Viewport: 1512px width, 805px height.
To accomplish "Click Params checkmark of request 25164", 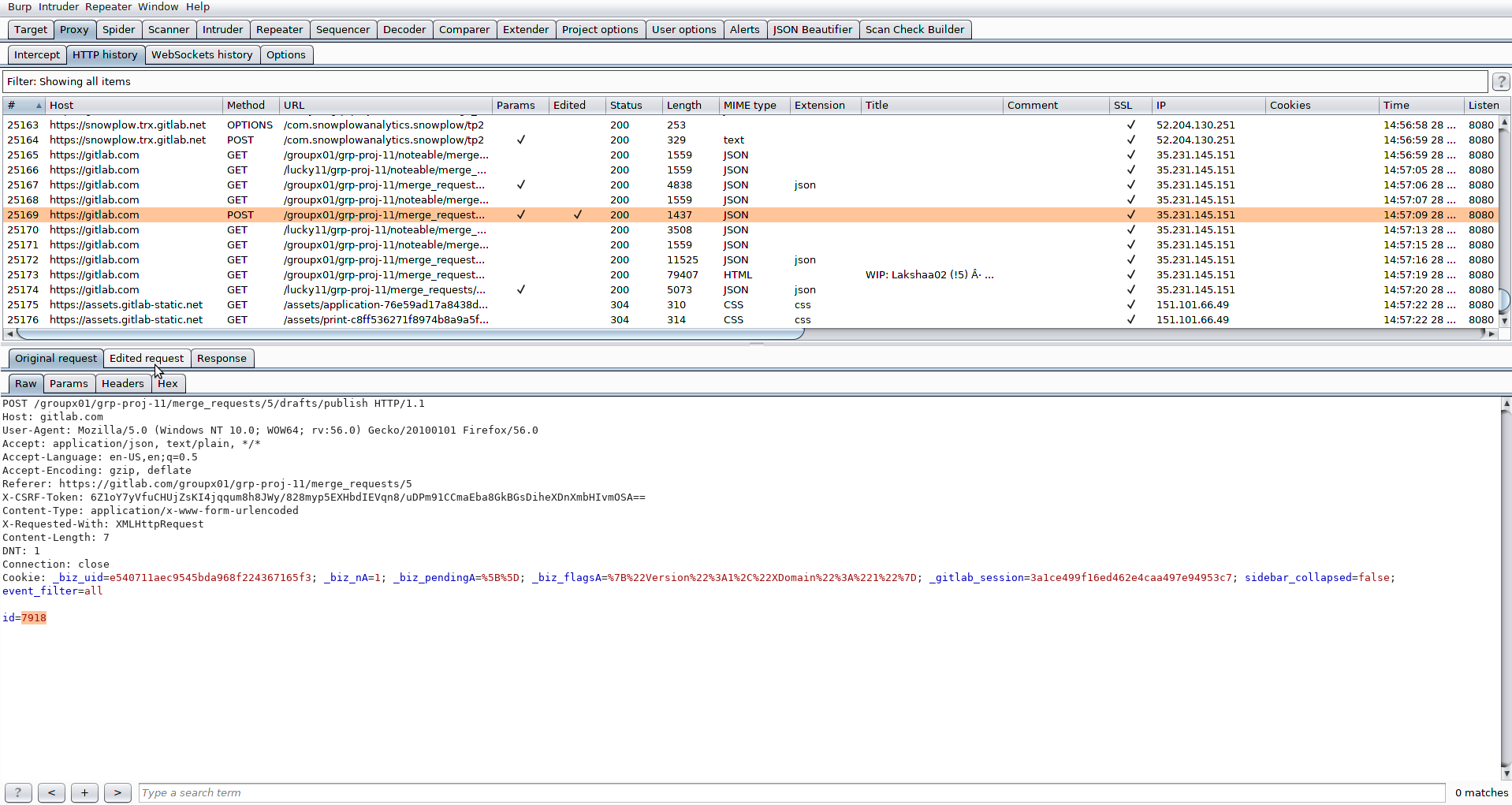I will click(520, 140).
